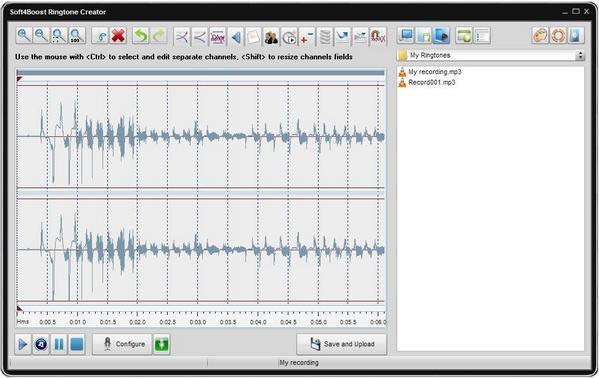Click the zoom to 100 percent icon
This screenshot has width=599, height=378.
click(77, 36)
